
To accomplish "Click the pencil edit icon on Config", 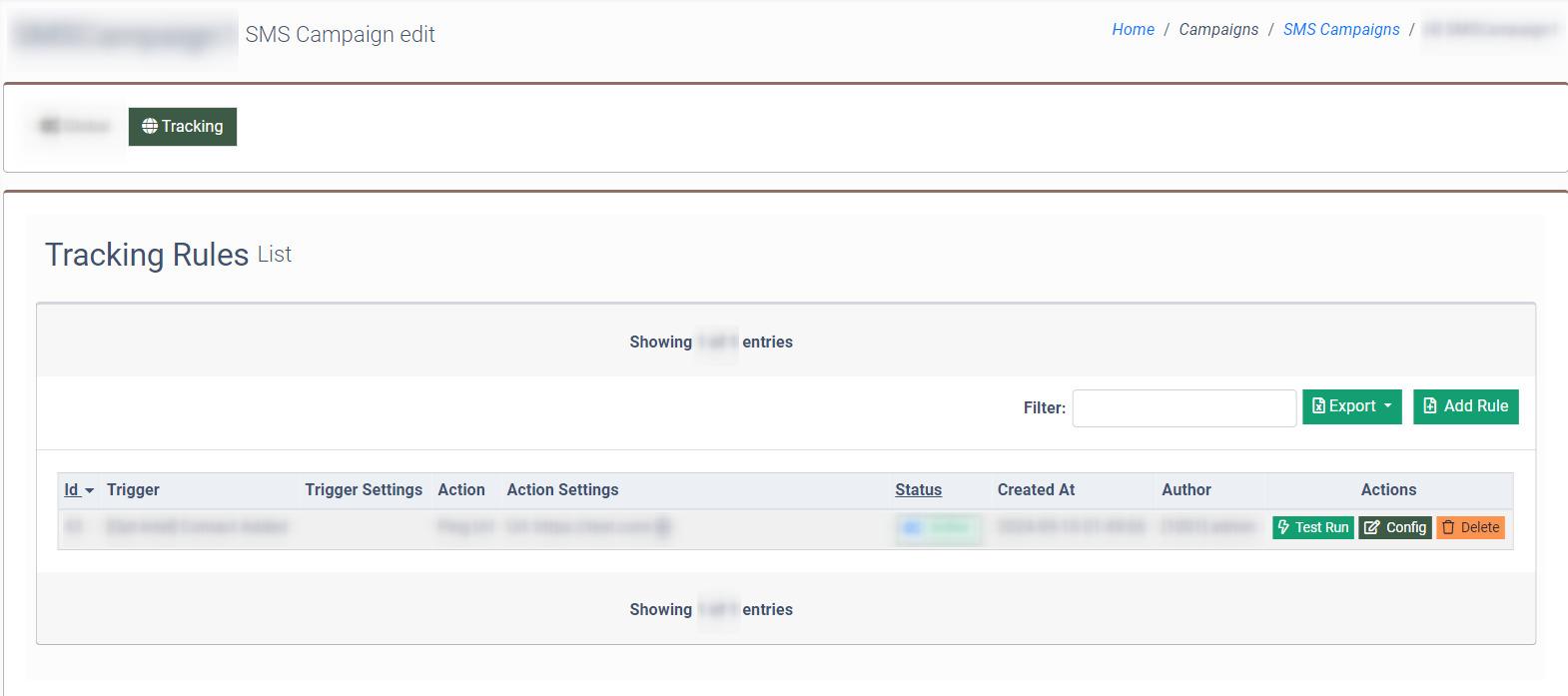I will coord(1372,527).
